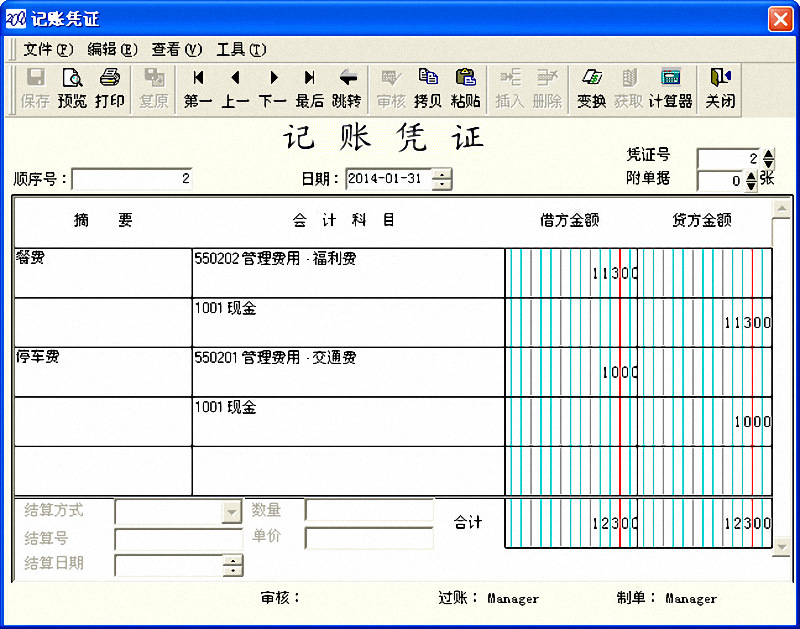Viewport: 800px width, 629px height.
Task: Click credit amount 11300 for first 现金
Action: (705, 322)
